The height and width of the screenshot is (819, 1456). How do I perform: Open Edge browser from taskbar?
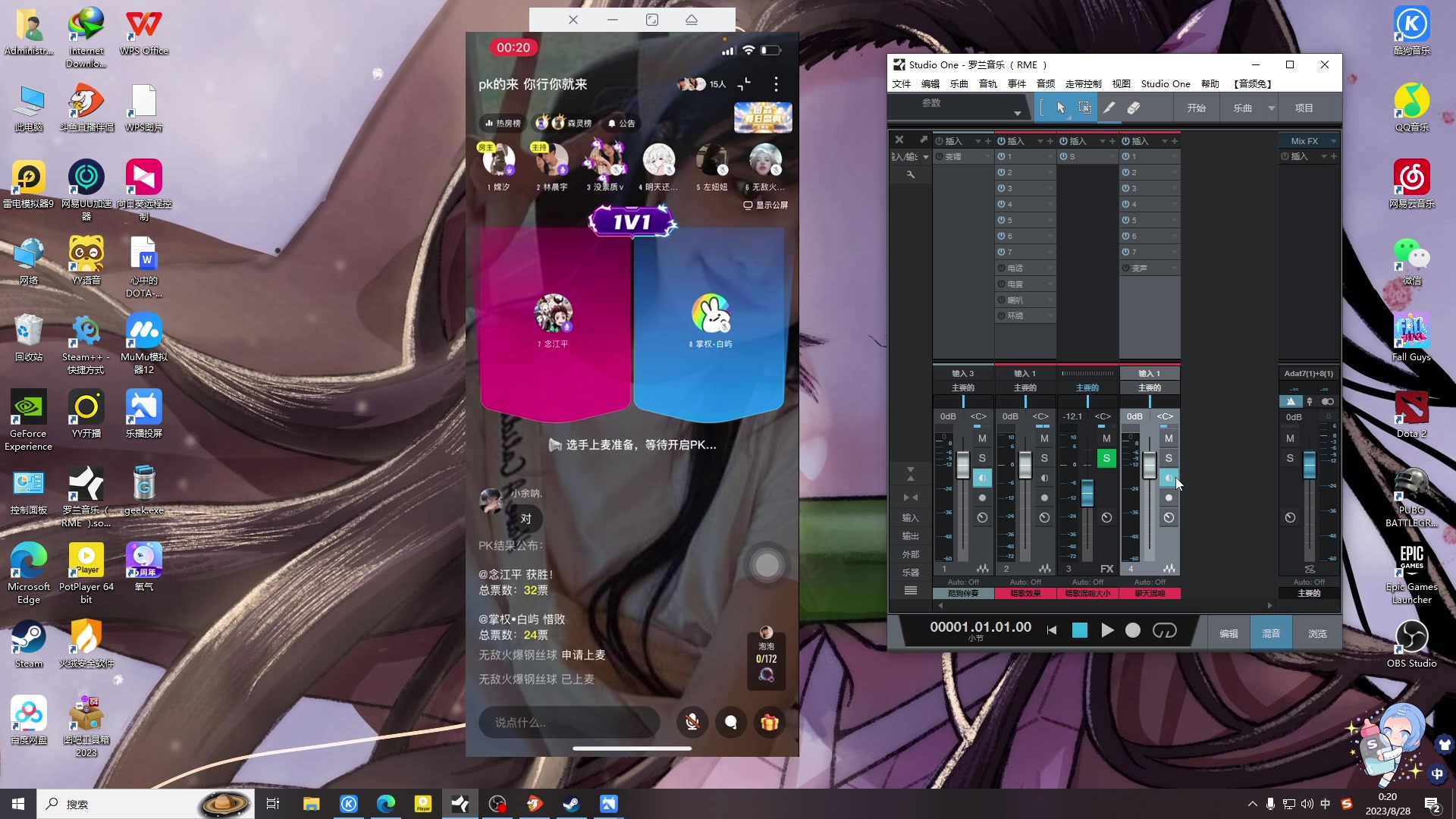pyautogui.click(x=386, y=804)
